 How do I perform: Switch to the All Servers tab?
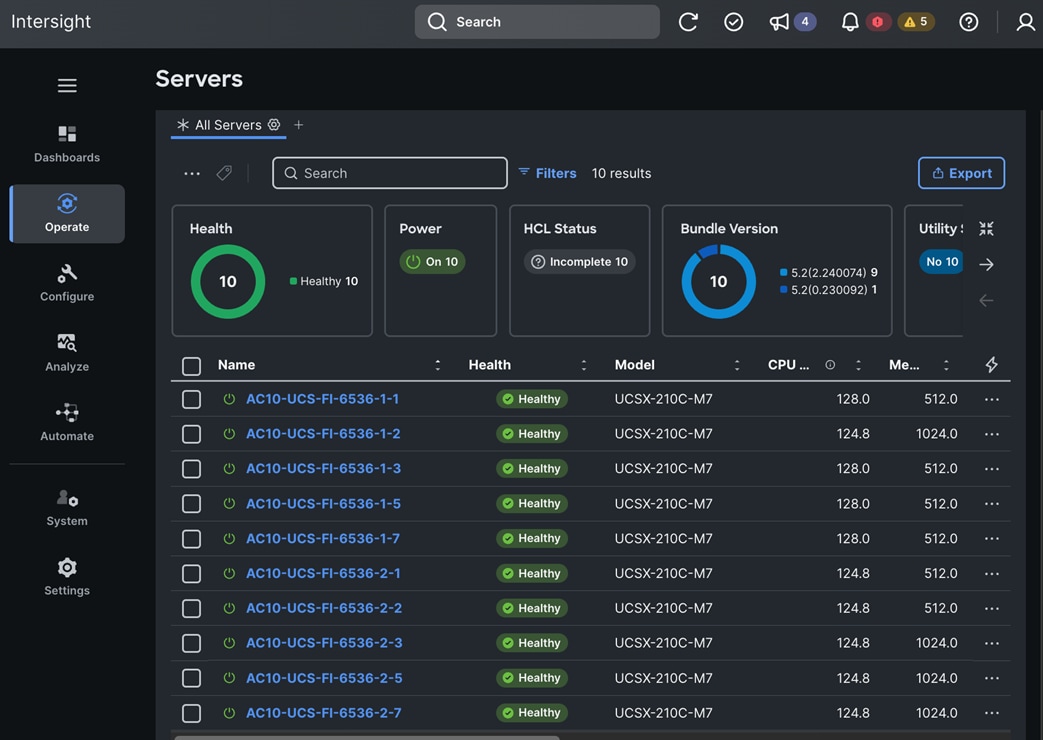coord(228,125)
